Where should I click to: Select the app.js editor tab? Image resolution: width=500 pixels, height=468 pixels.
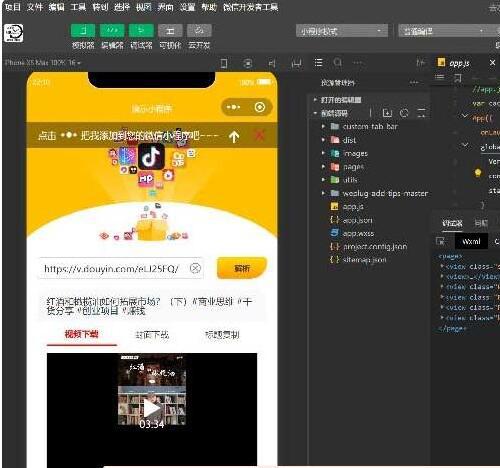pos(459,63)
